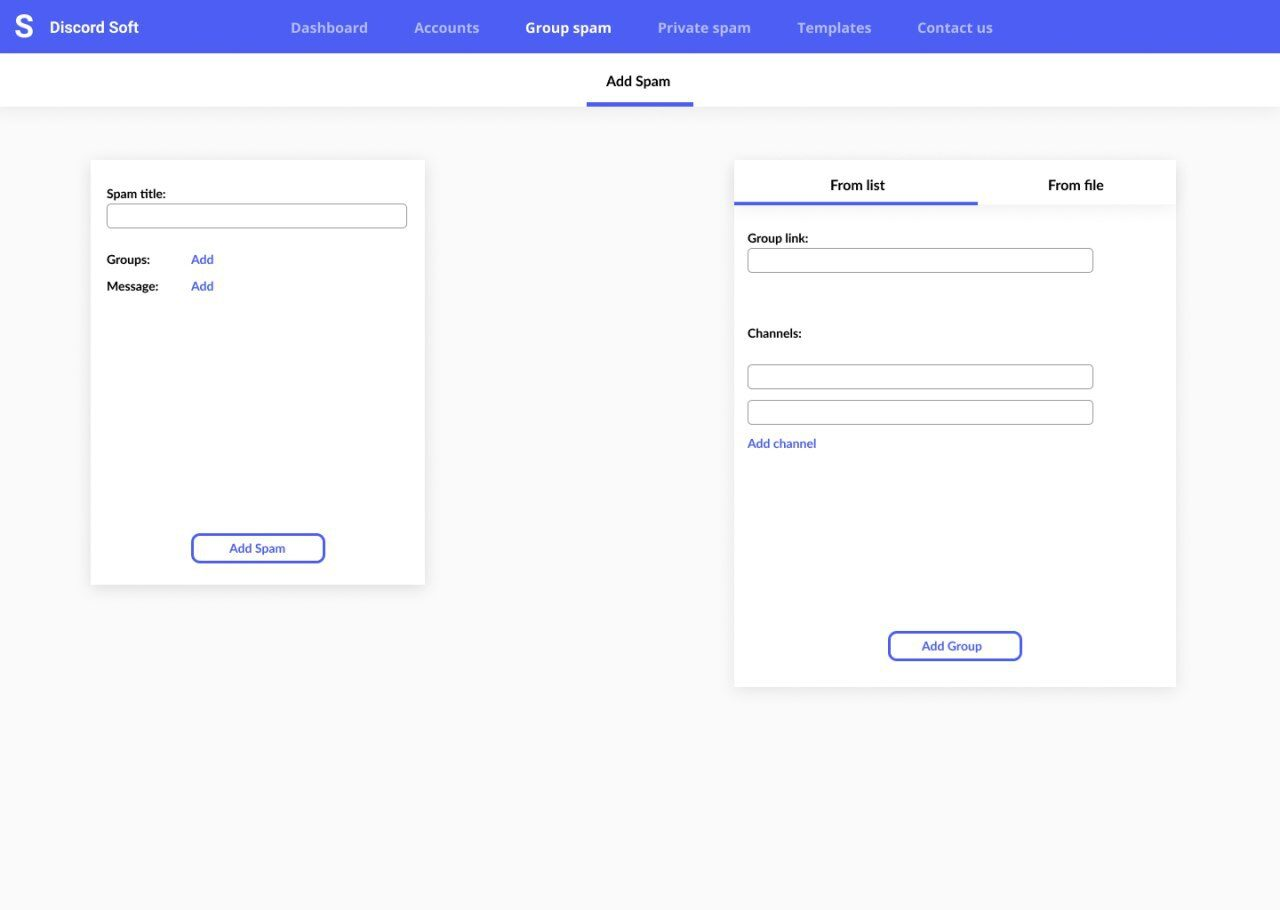Click the Discord Soft S logo icon

(x=24, y=27)
